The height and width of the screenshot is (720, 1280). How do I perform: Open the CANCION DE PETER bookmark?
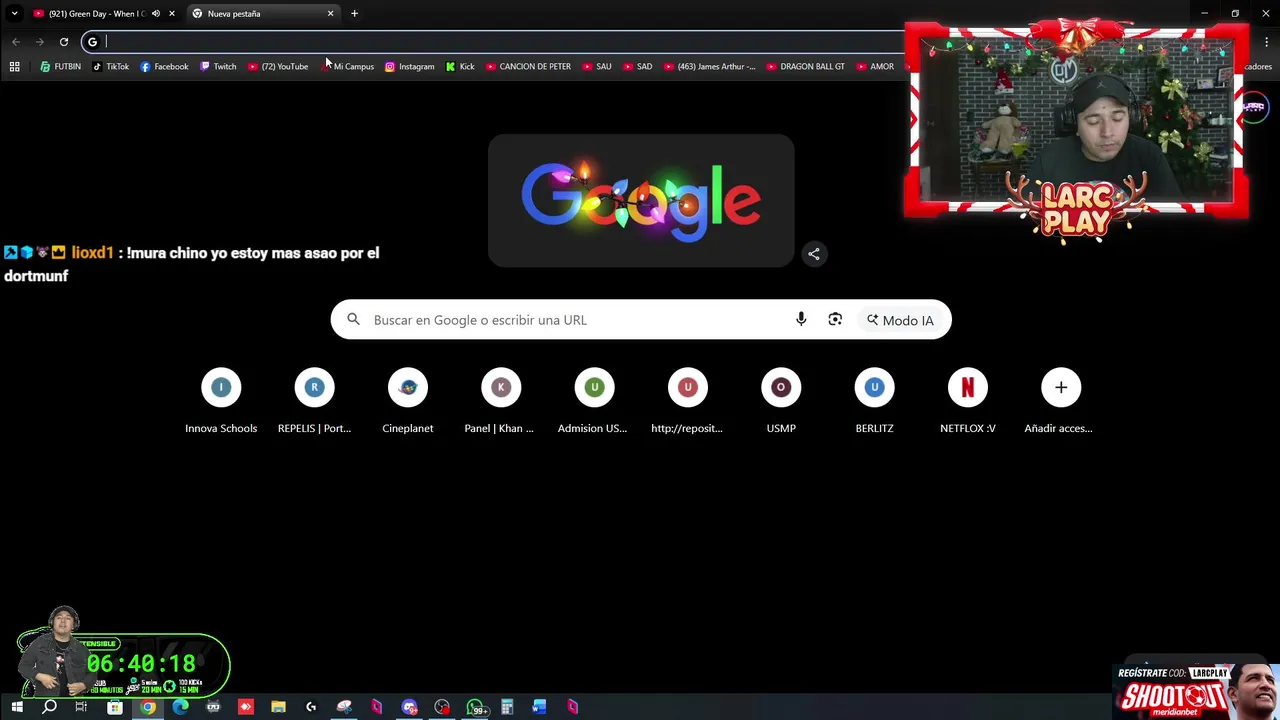tap(528, 67)
